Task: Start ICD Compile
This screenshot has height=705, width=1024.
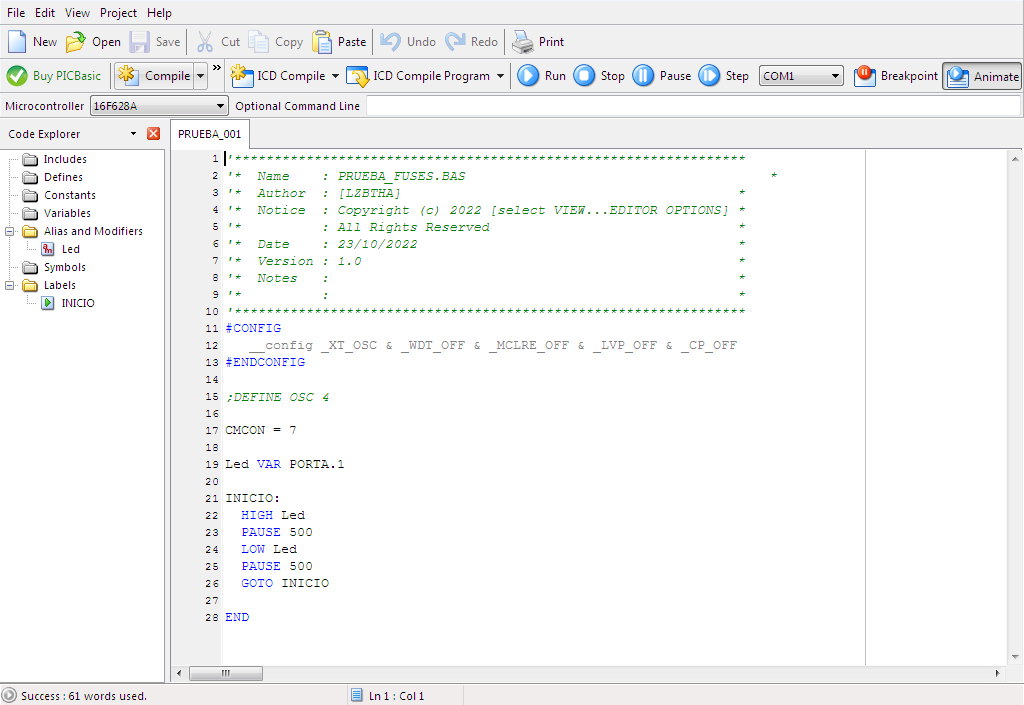Action: [278, 76]
